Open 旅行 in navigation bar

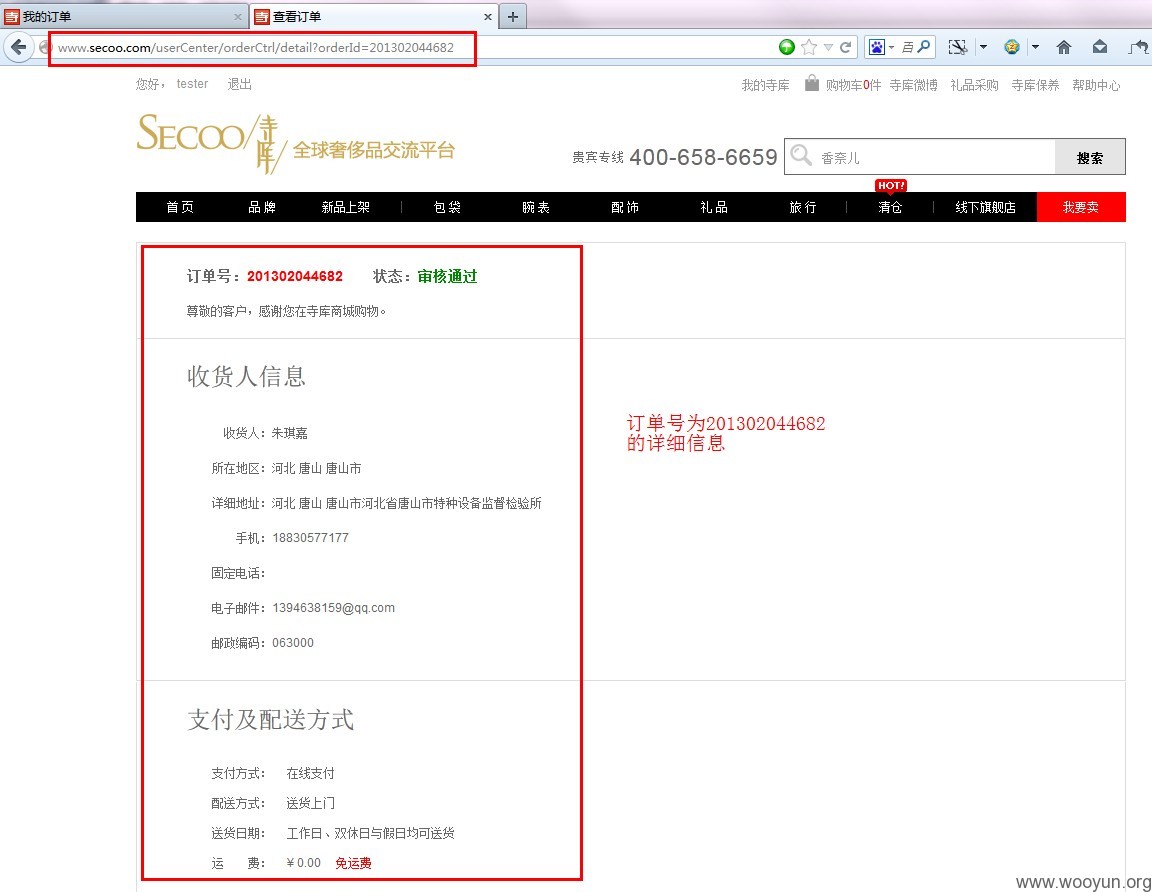pyautogui.click(x=802, y=207)
